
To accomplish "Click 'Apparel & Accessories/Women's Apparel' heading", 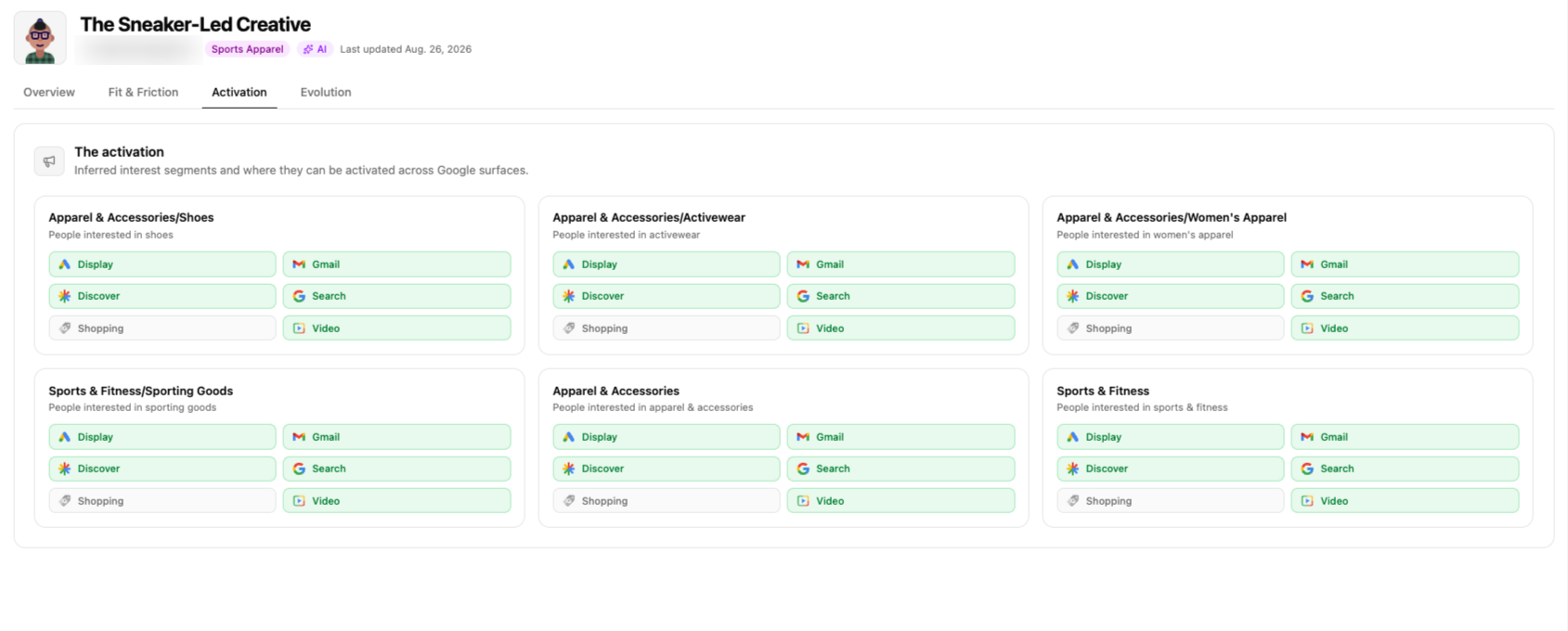I will click(1172, 217).
